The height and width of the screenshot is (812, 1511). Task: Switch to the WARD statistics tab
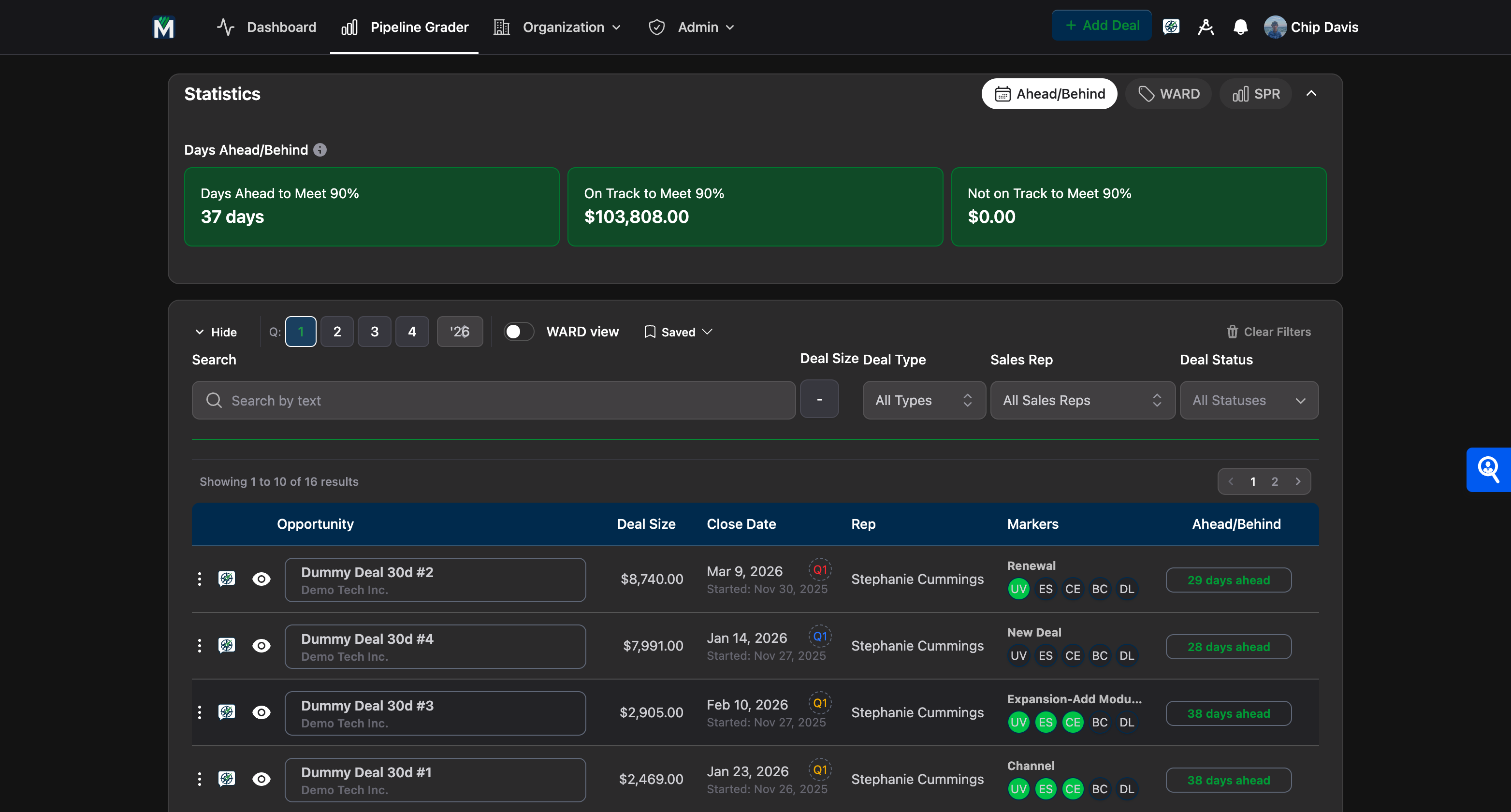pos(1168,94)
